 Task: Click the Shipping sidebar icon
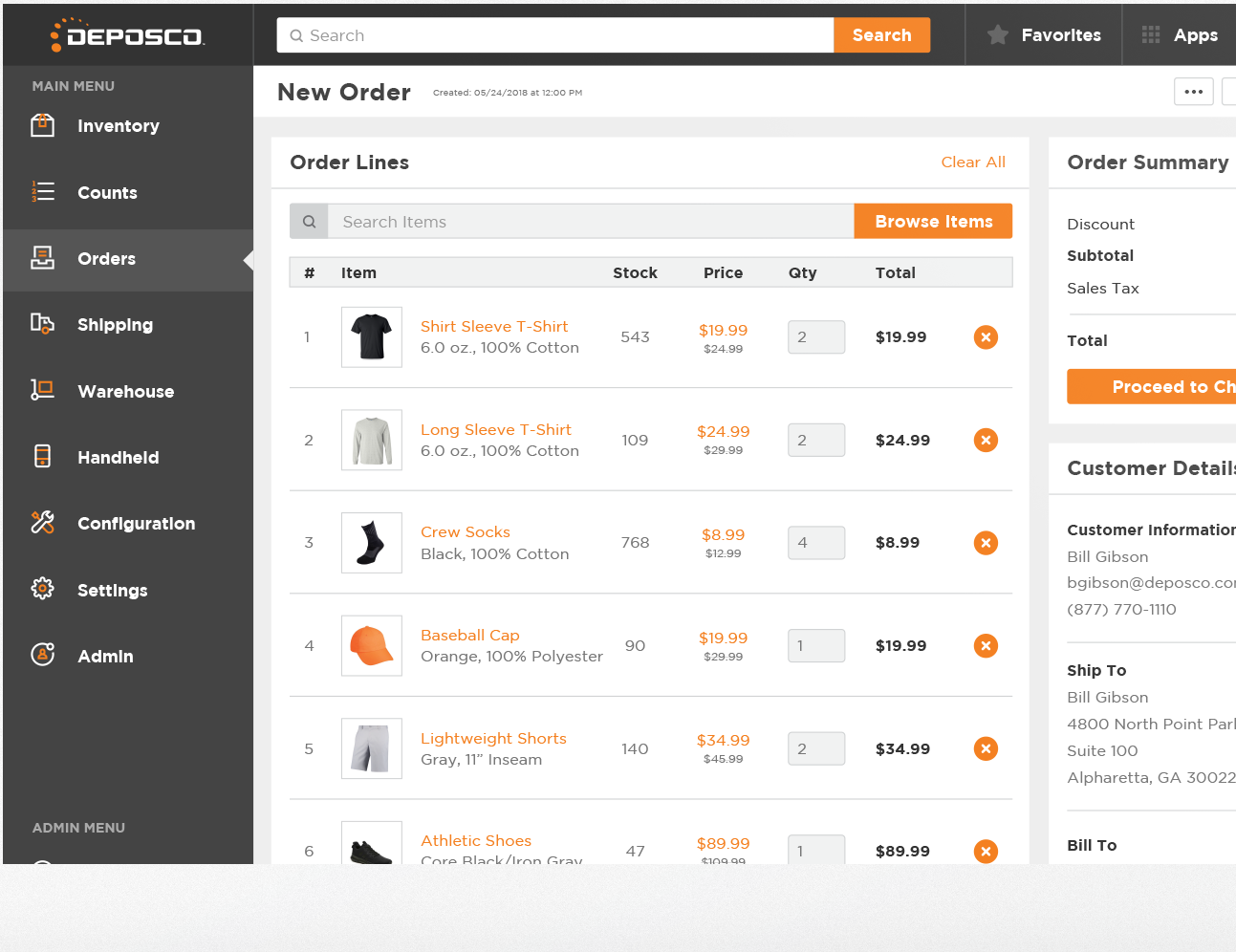(42, 324)
